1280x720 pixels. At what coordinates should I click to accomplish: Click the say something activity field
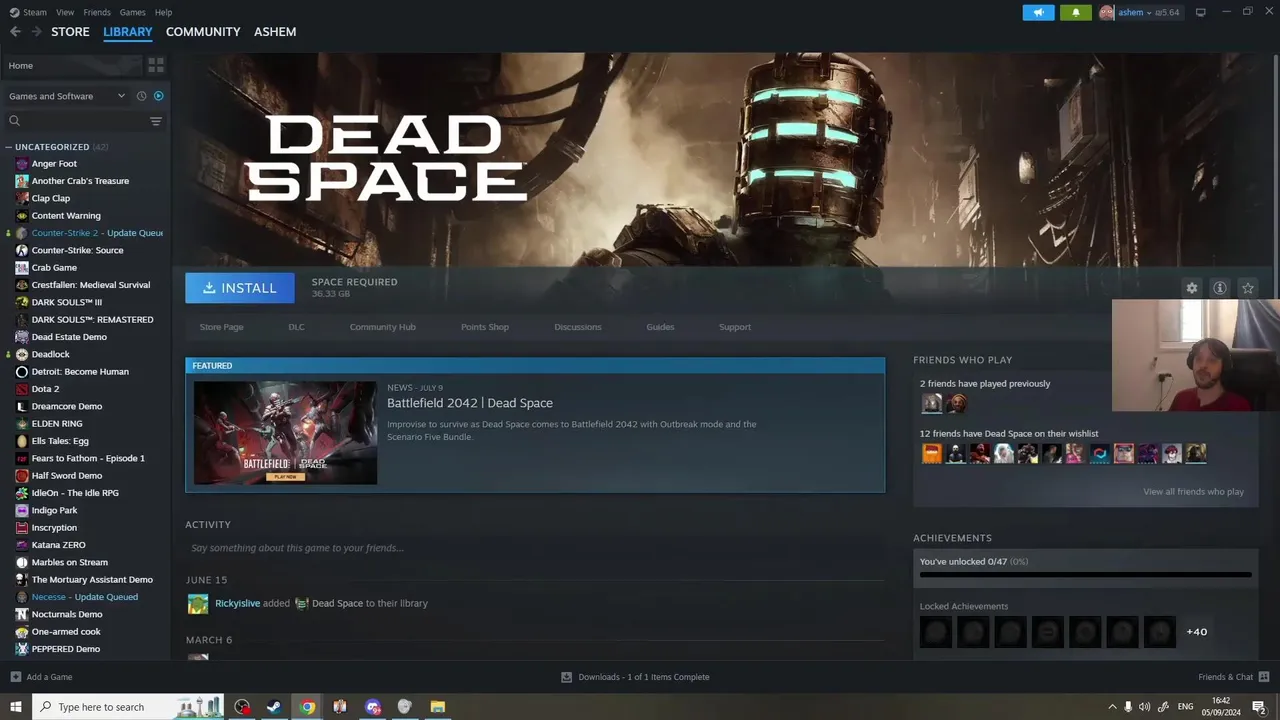pyautogui.click(x=535, y=548)
